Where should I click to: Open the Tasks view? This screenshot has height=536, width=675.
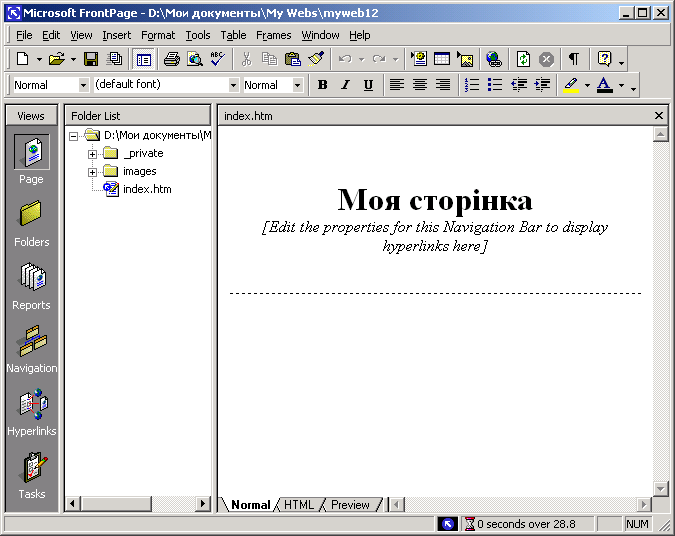tap(31, 475)
